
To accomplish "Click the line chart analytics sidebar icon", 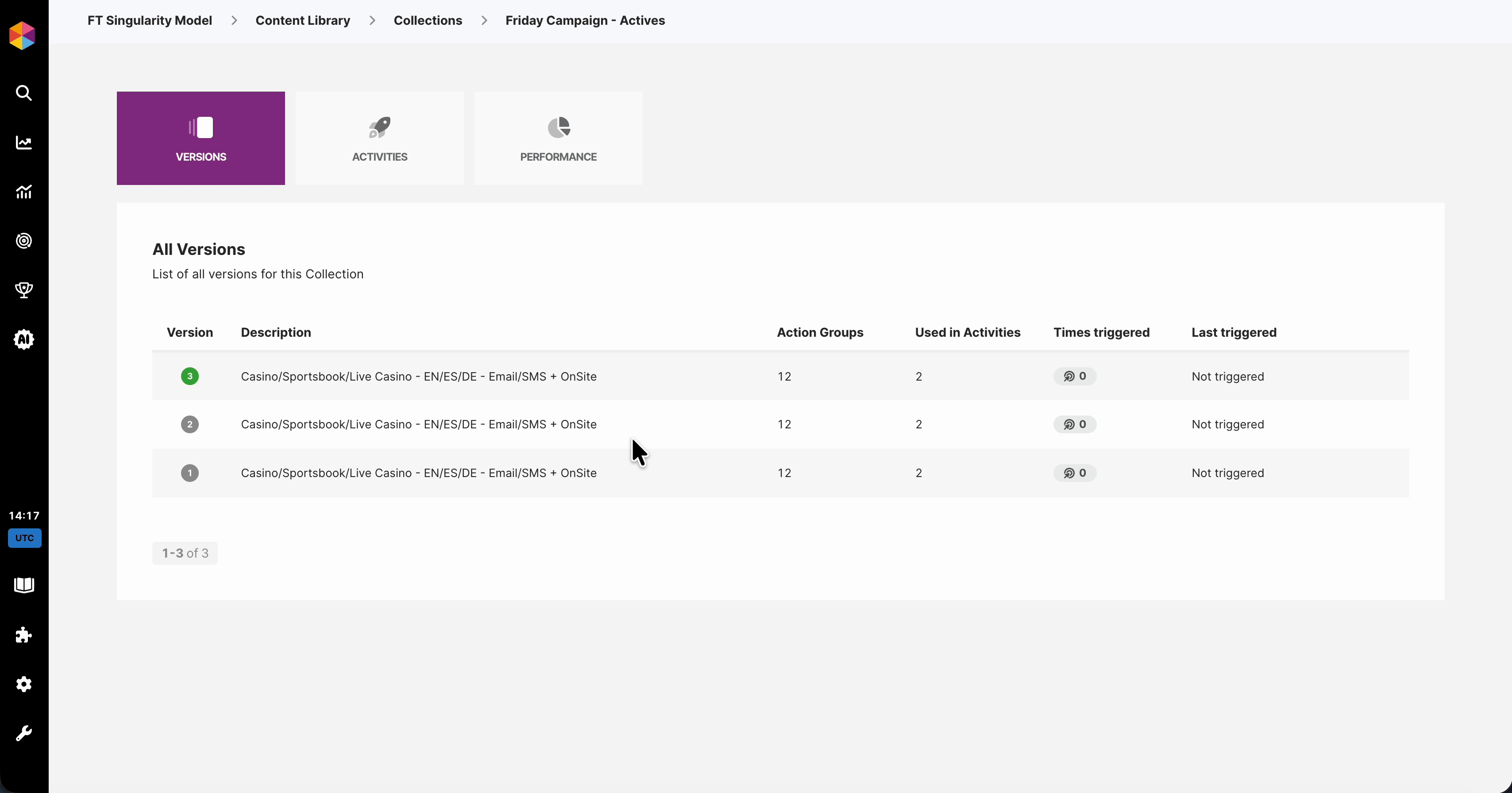I will tap(23, 142).
